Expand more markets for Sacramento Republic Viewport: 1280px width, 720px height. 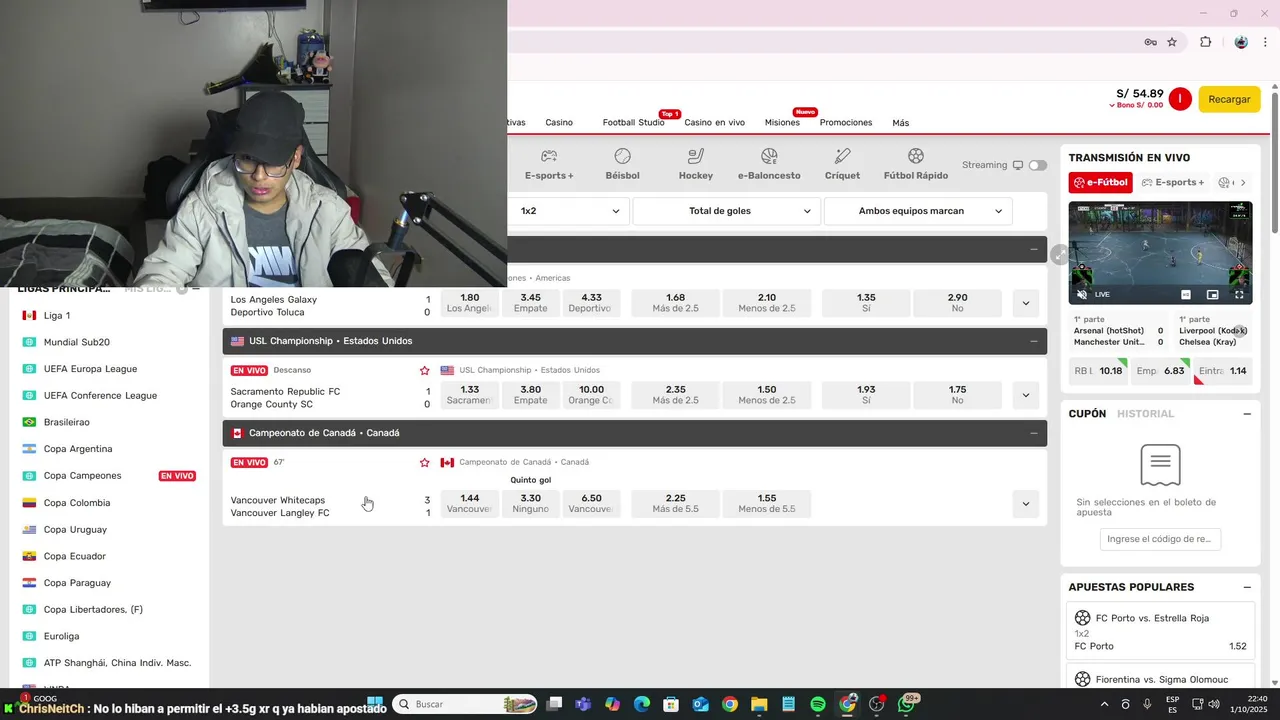pyautogui.click(x=1025, y=395)
